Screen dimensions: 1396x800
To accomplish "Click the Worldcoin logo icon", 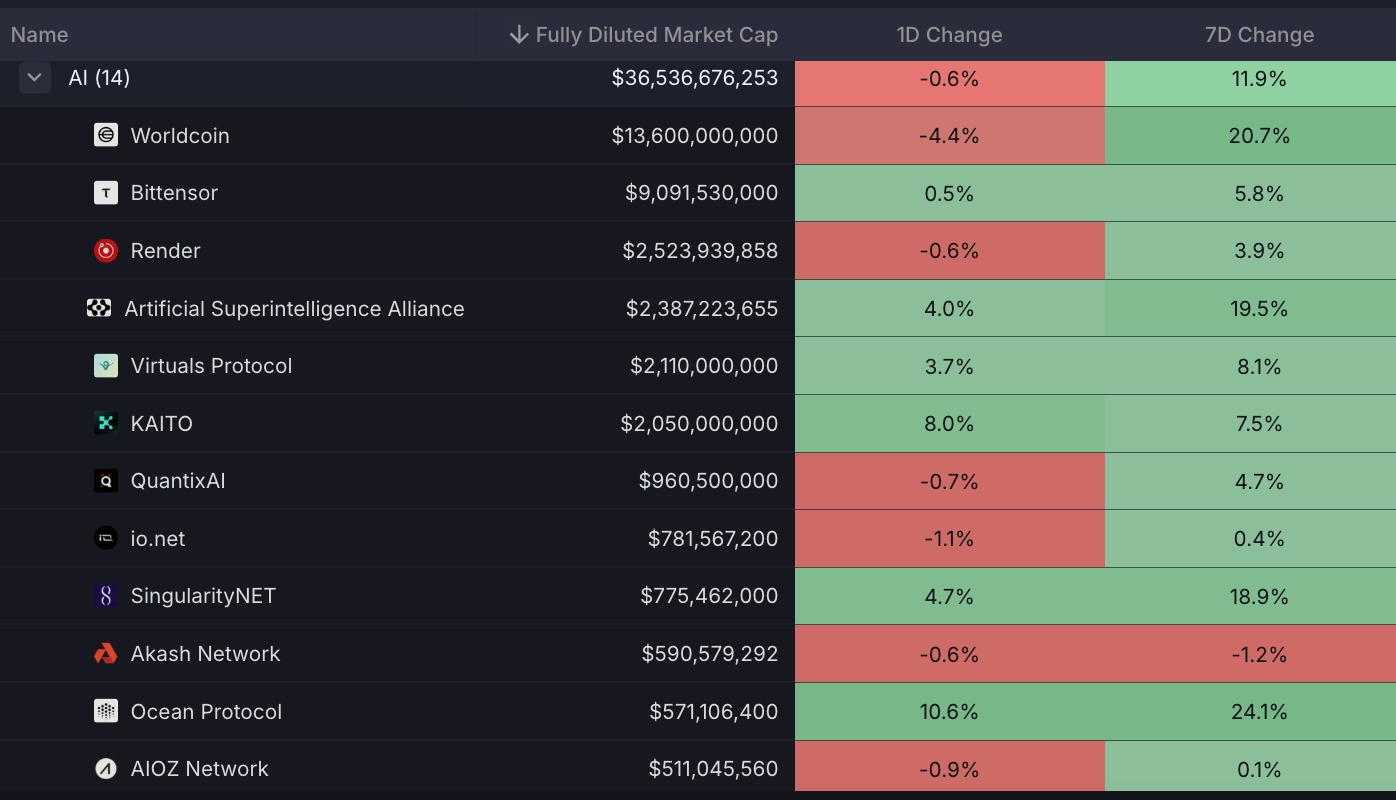I will tap(106, 135).
